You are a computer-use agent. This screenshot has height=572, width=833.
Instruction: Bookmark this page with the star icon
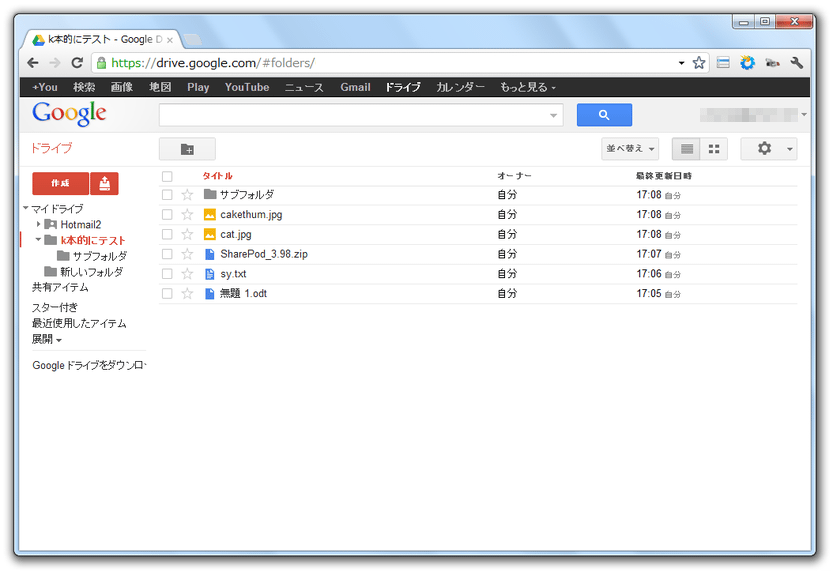(699, 63)
